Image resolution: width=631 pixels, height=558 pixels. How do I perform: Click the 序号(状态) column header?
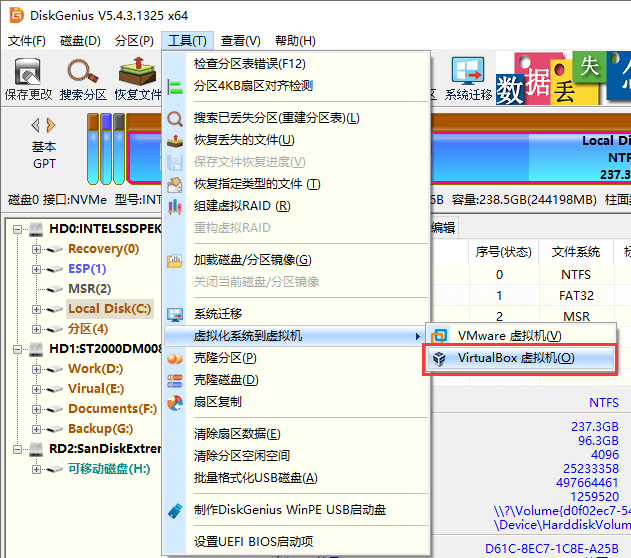pos(503,252)
